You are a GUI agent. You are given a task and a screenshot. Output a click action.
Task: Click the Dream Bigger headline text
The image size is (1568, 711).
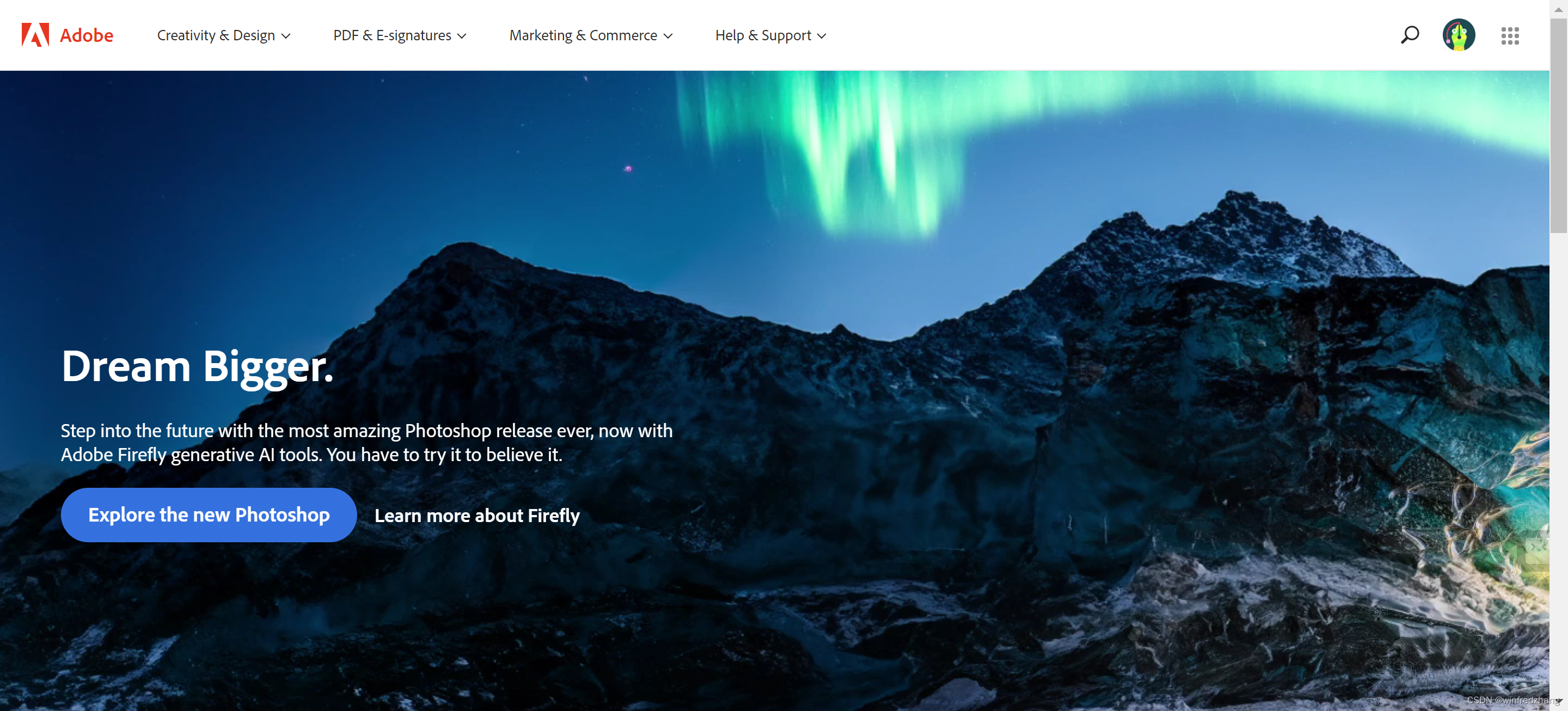pyautogui.click(x=197, y=366)
